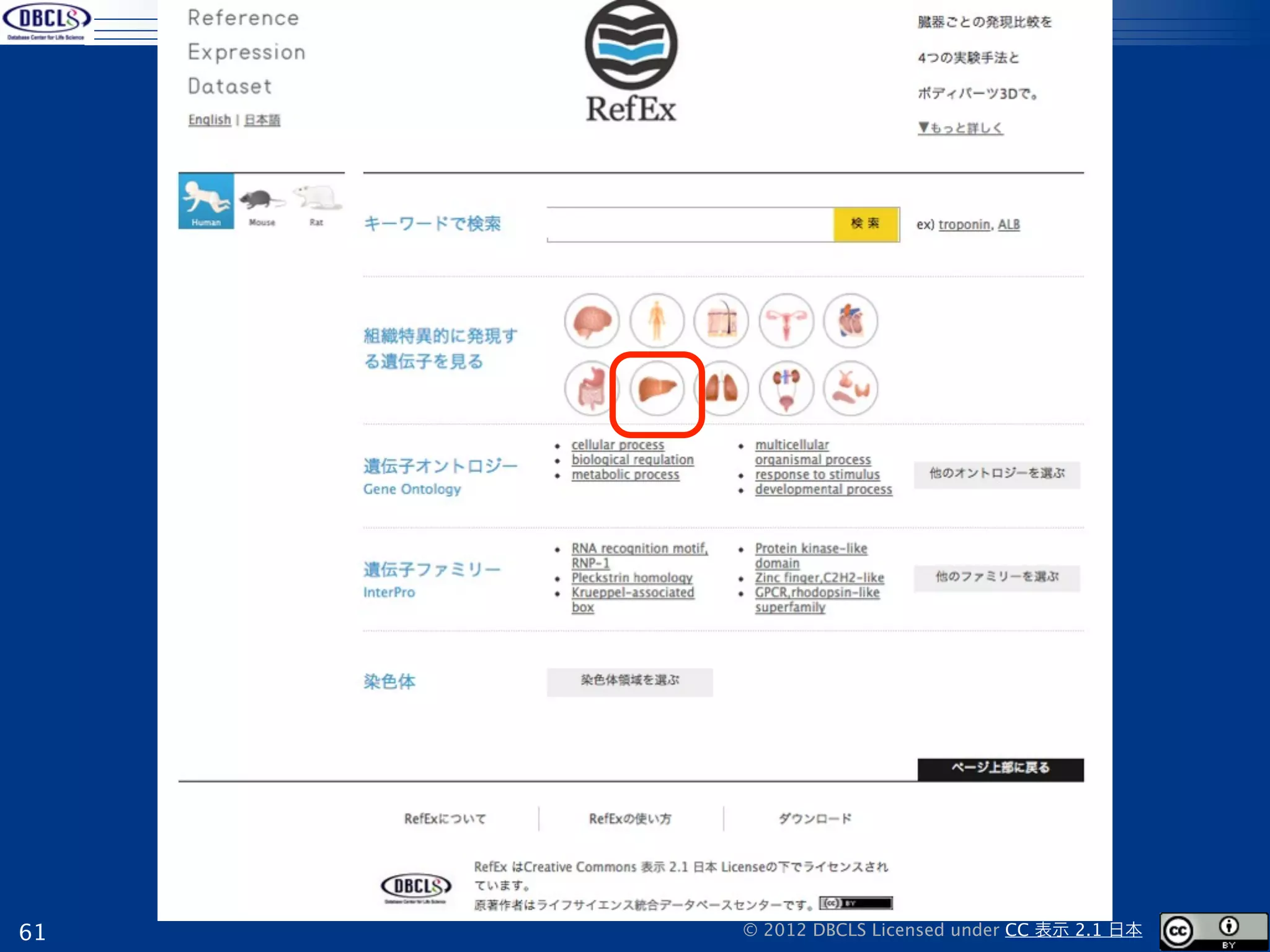Click the uterus reproductive organ icon
This screenshot has width=1270, height=952.
point(786,321)
